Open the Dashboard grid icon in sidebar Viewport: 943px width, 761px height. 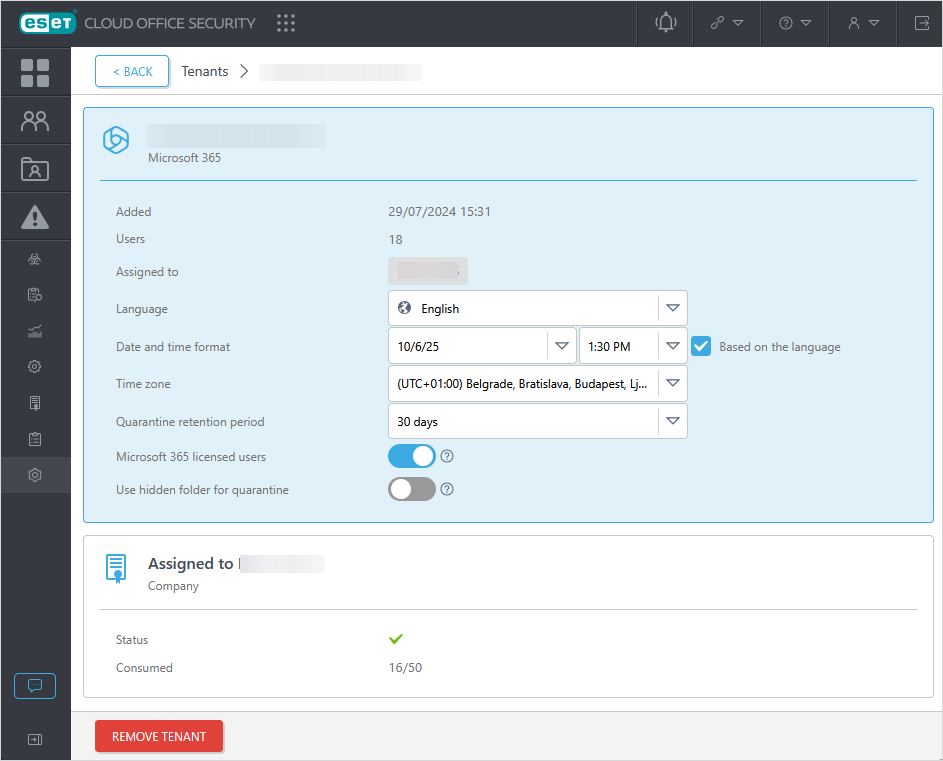[x=35, y=73]
